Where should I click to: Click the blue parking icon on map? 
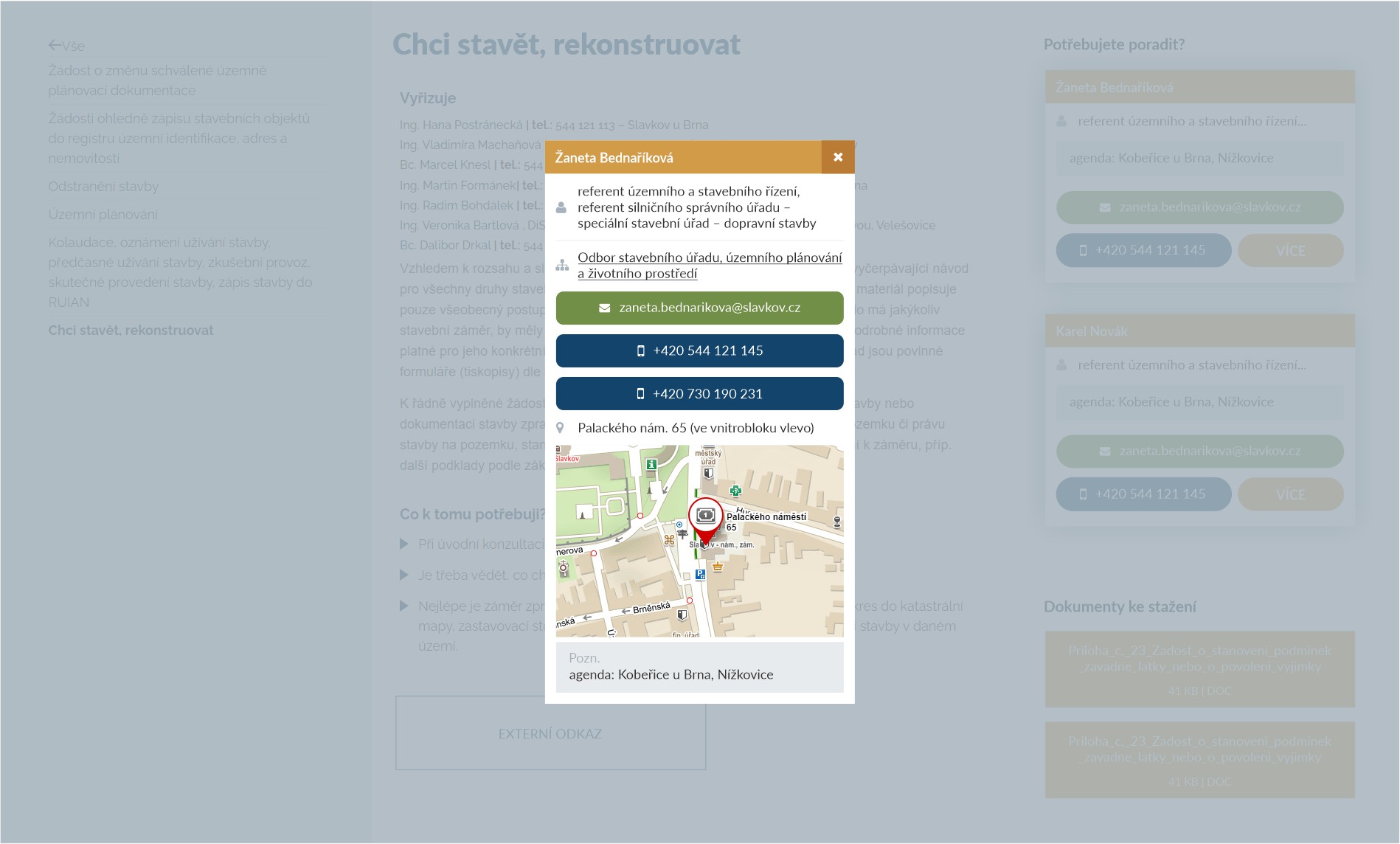pos(700,575)
